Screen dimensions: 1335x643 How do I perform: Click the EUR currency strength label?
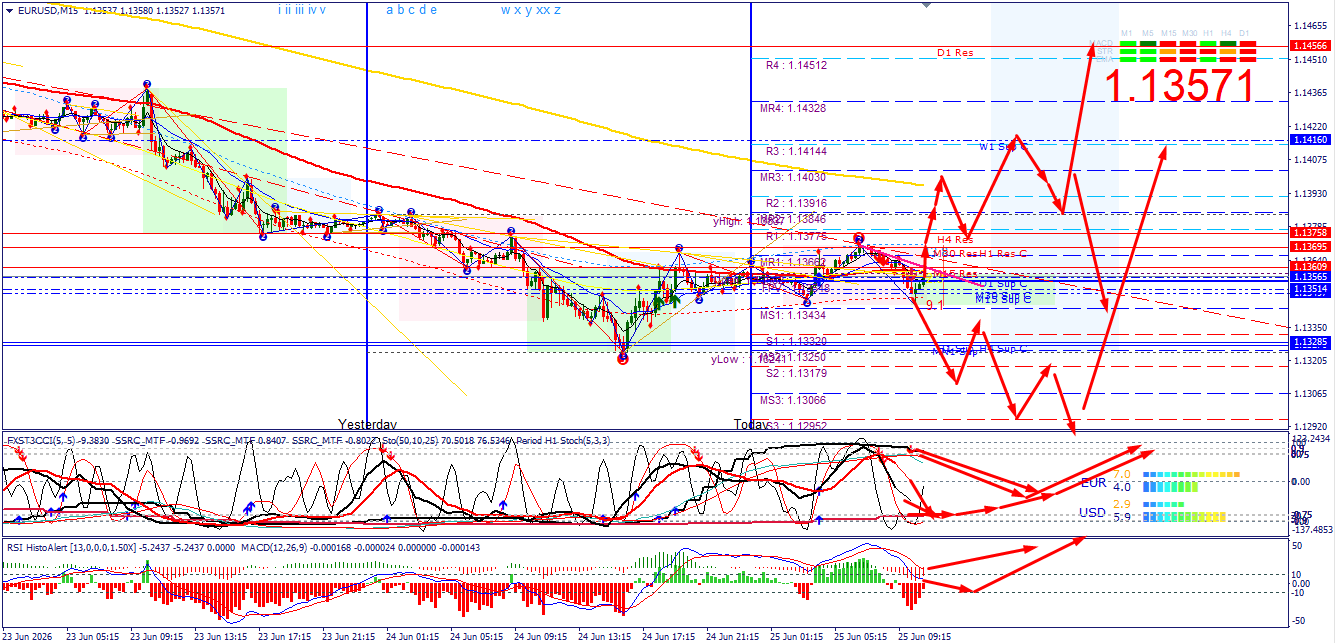point(1094,483)
